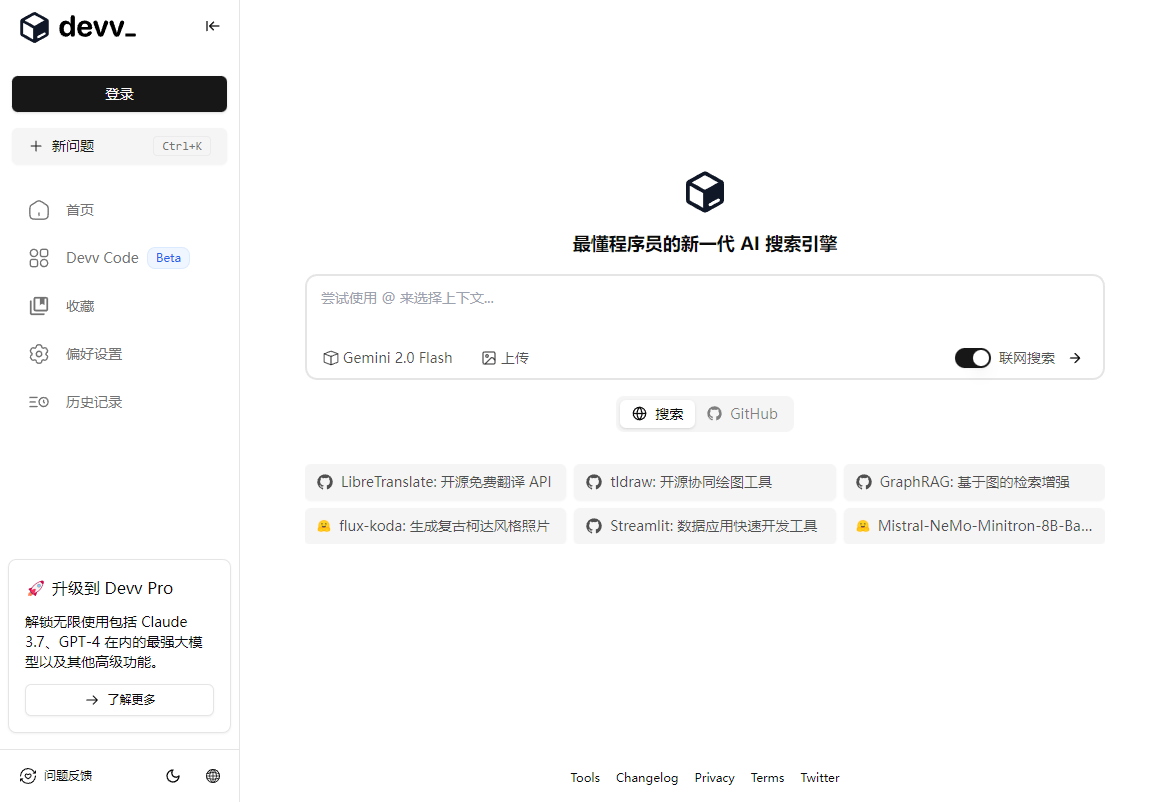Image resolution: width=1170 pixels, height=802 pixels.
Task: Toggle the 联网搜索 web search switch
Action: (972, 358)
